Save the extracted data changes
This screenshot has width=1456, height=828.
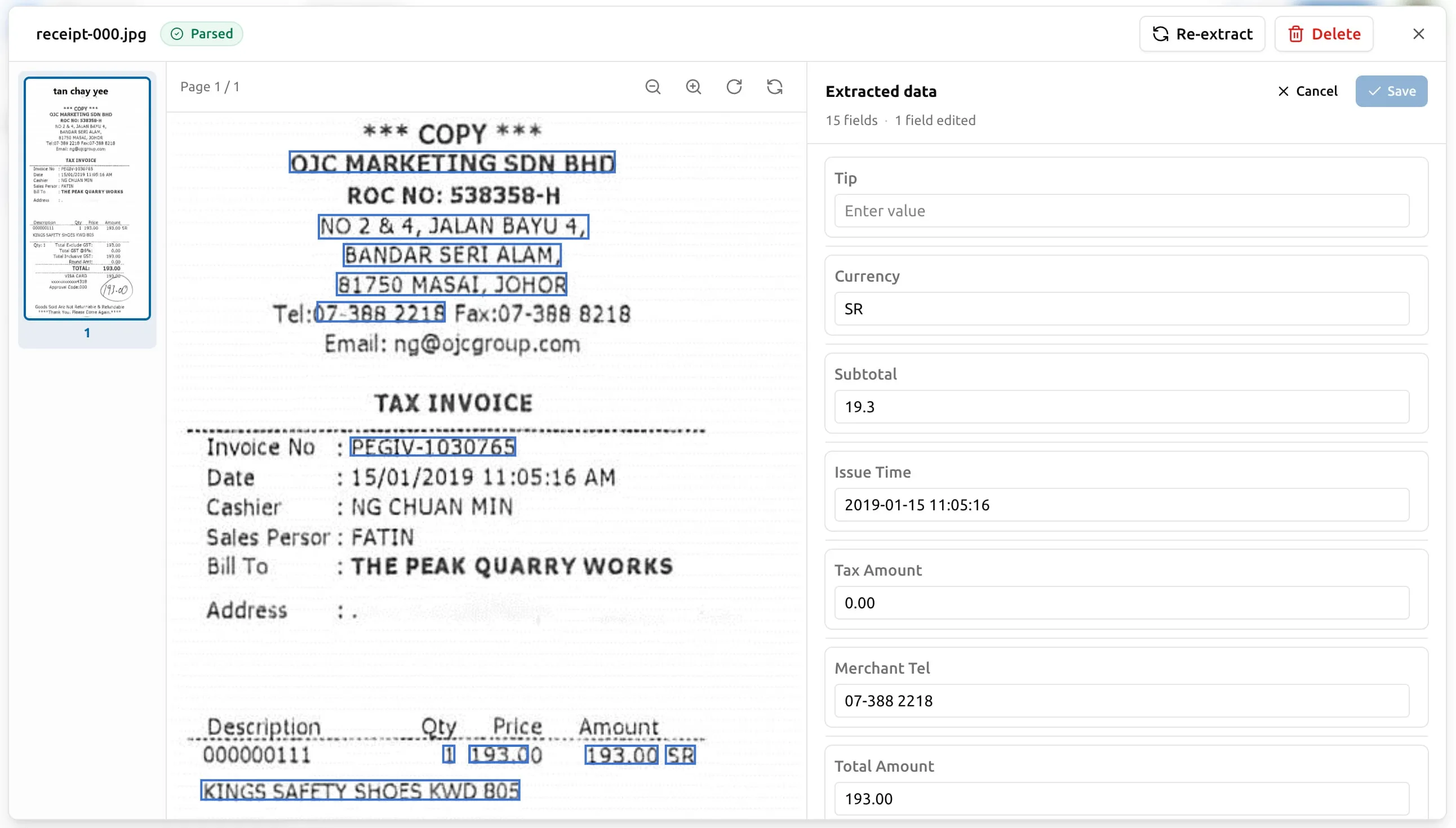pos(1391,91)
